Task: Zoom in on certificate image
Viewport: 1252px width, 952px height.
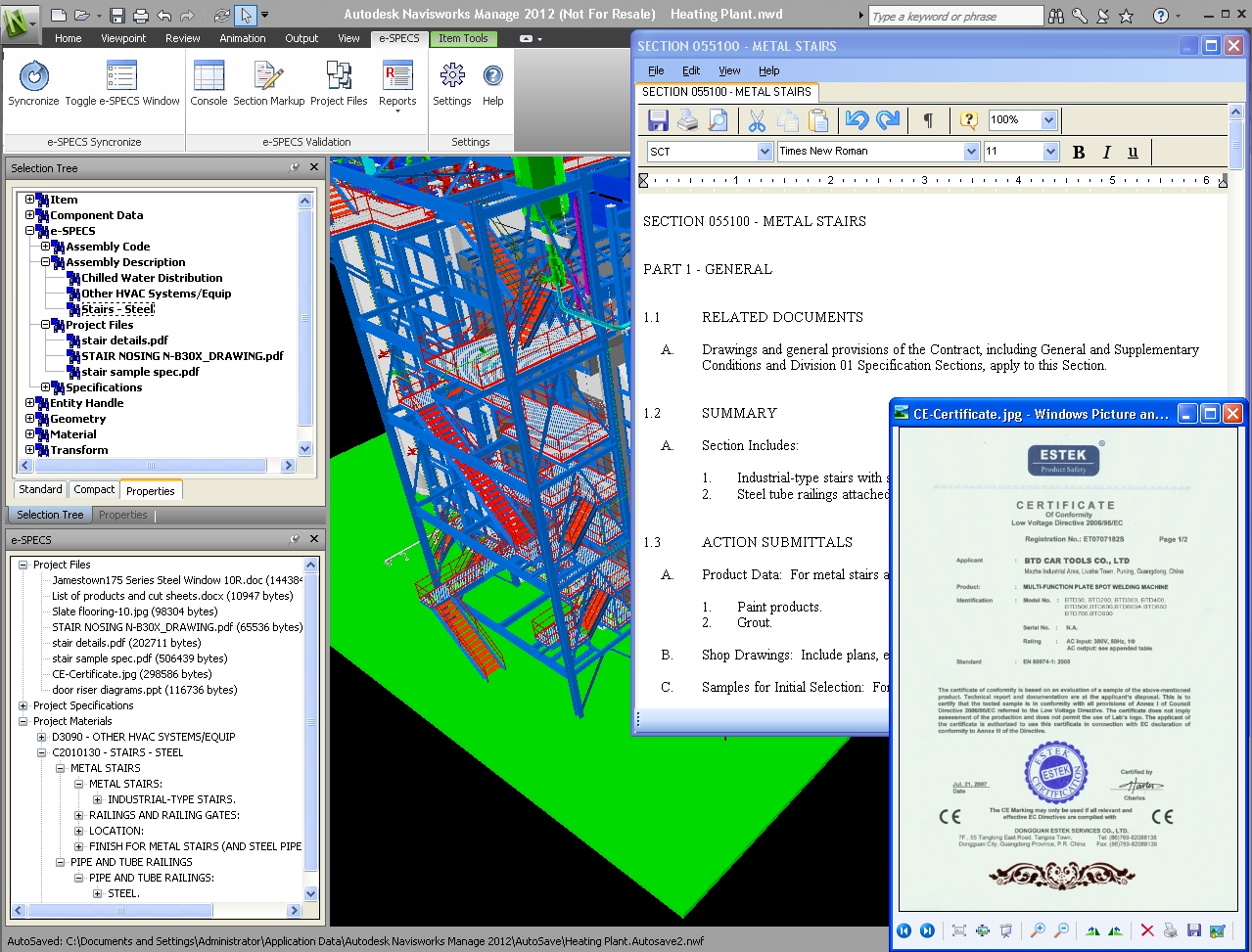Action: (1038, 930)
